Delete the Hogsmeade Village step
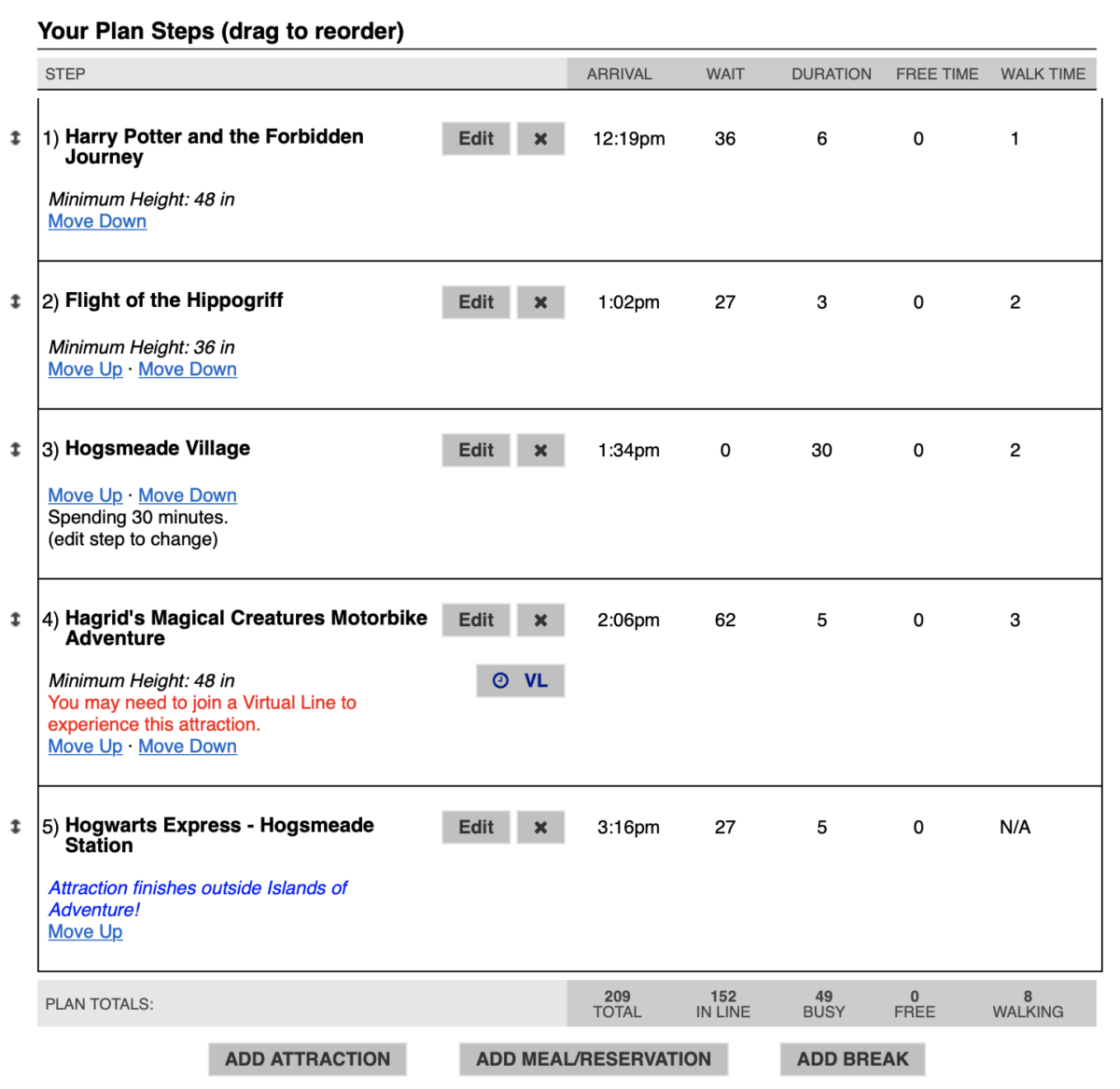This screenshot has width=1120, height=1089. [539, 450]
